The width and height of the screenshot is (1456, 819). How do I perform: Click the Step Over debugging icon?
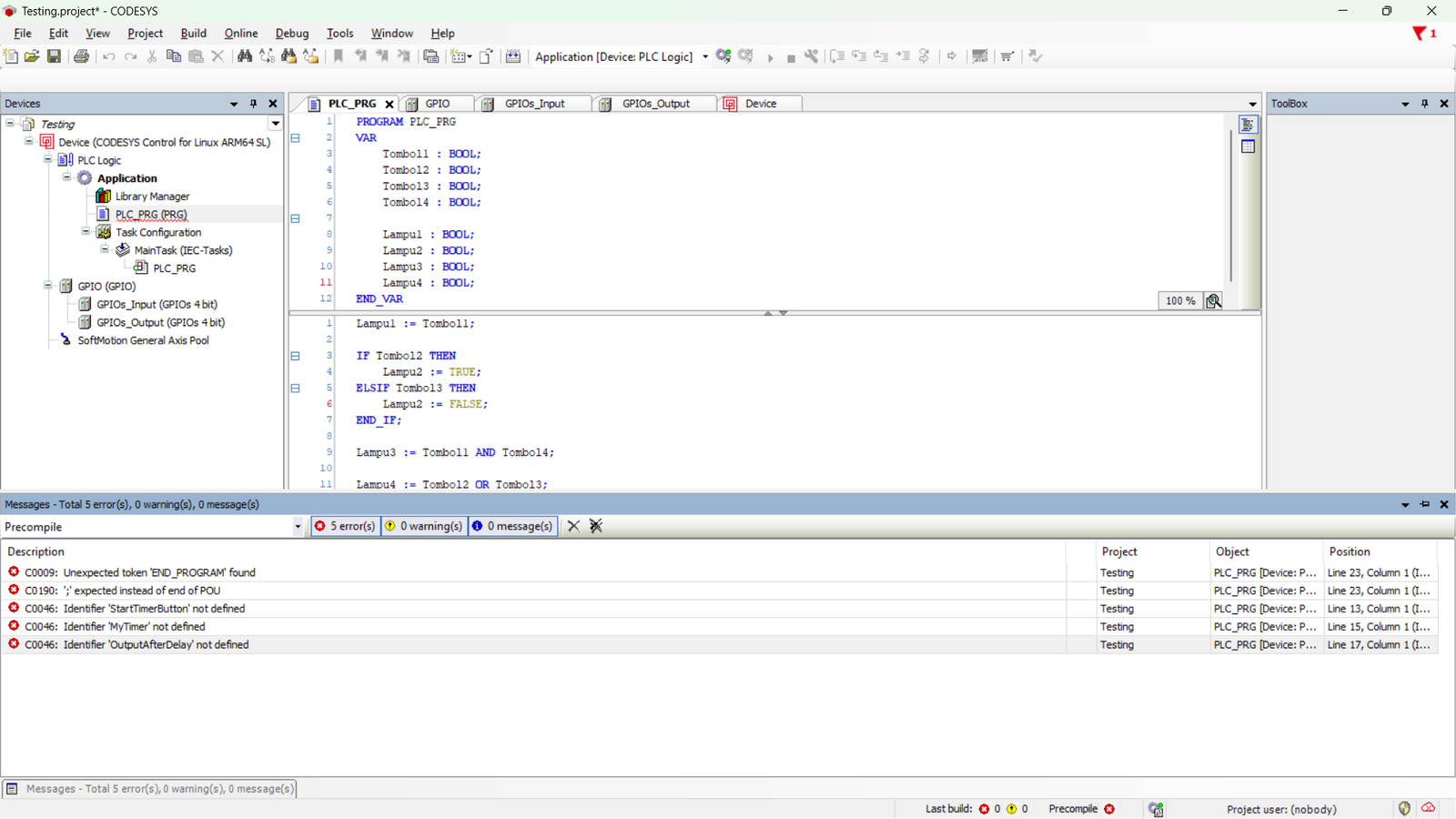point(836,56)
